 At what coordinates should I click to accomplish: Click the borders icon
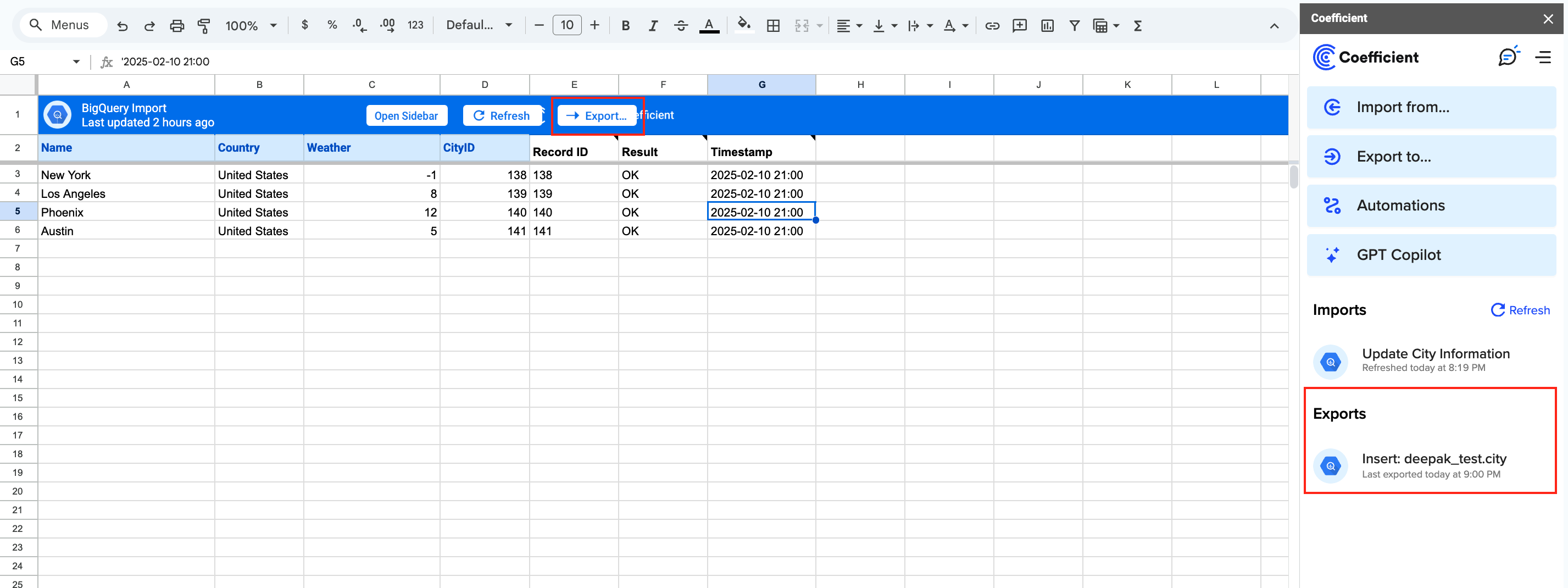[772, 26]
